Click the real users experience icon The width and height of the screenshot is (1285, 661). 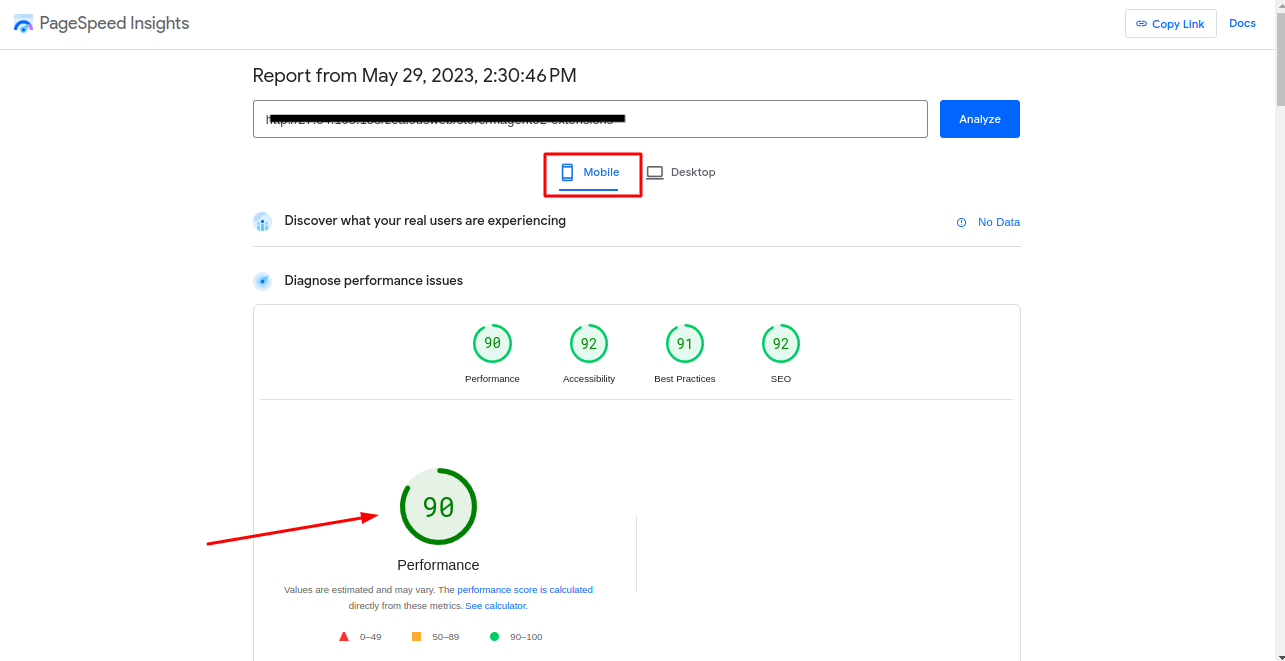pyautogui.click(x=263, y=221)
